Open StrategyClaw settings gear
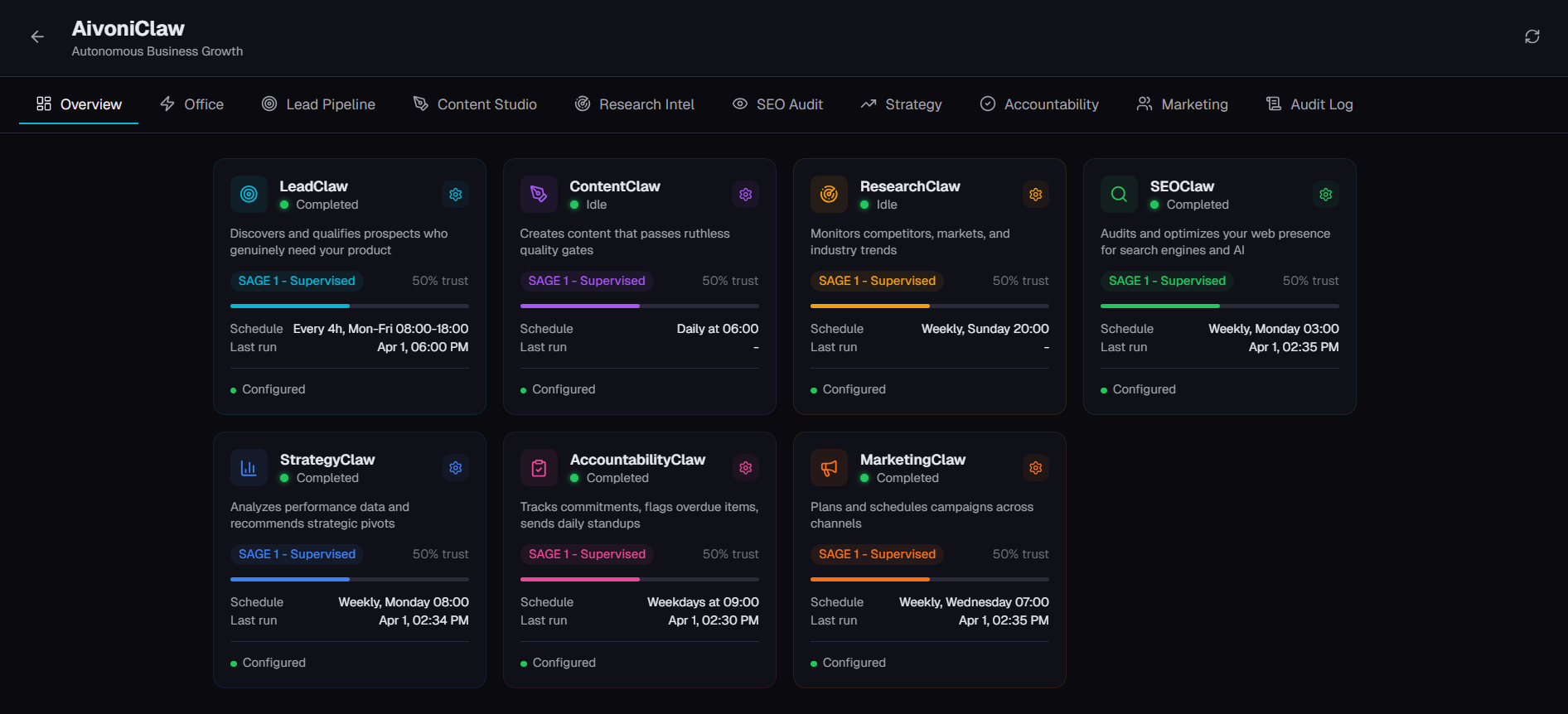The height and width of the screenshot is (714, 1568). 456,468
